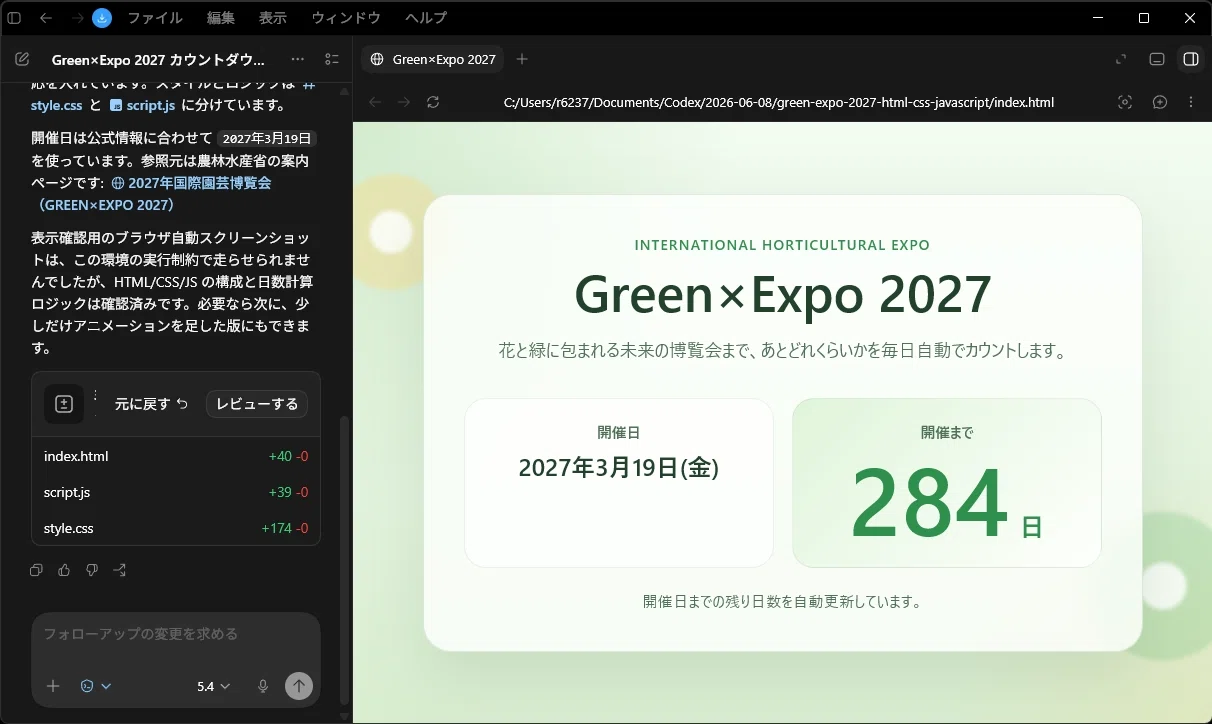
Task: Open script.js in the changed files list
Action: (x=67, y=492)
